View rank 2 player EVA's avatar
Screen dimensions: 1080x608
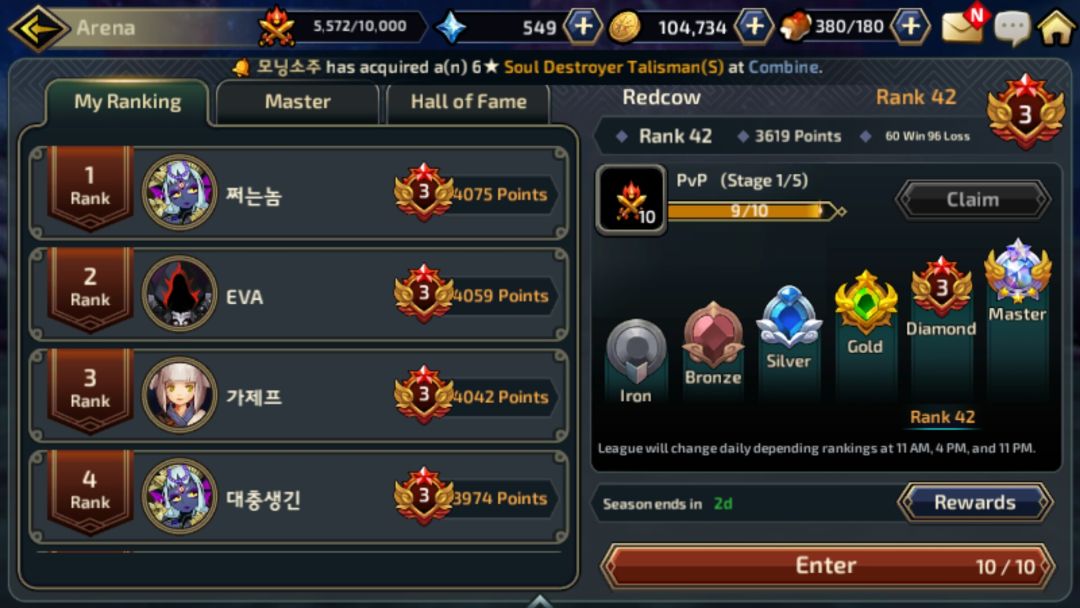[x=179, y=294]
